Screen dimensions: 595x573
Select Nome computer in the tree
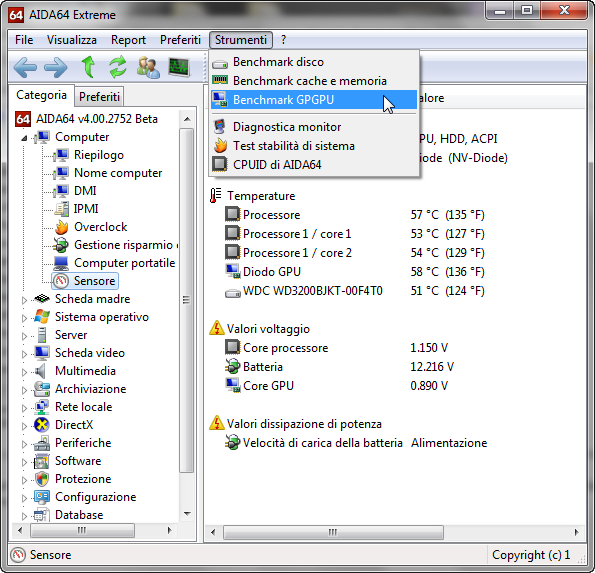118,173
